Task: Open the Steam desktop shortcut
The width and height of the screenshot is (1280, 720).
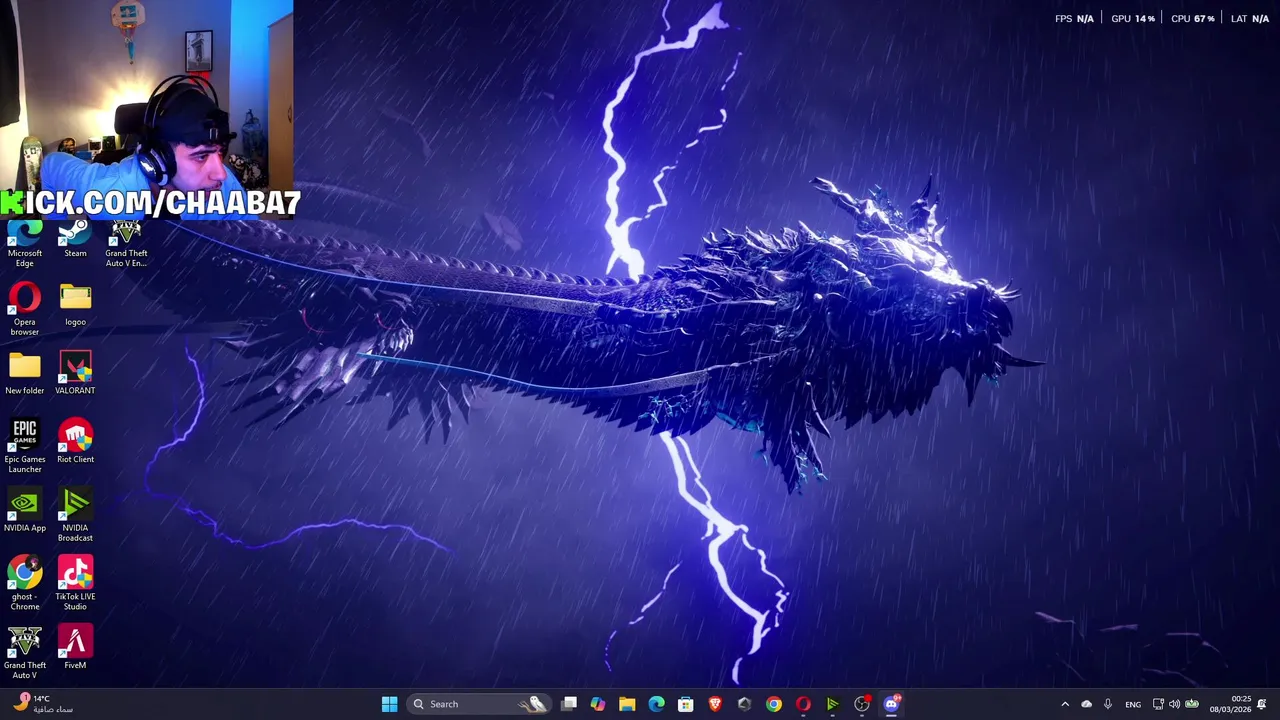Action: coord(75,240)
